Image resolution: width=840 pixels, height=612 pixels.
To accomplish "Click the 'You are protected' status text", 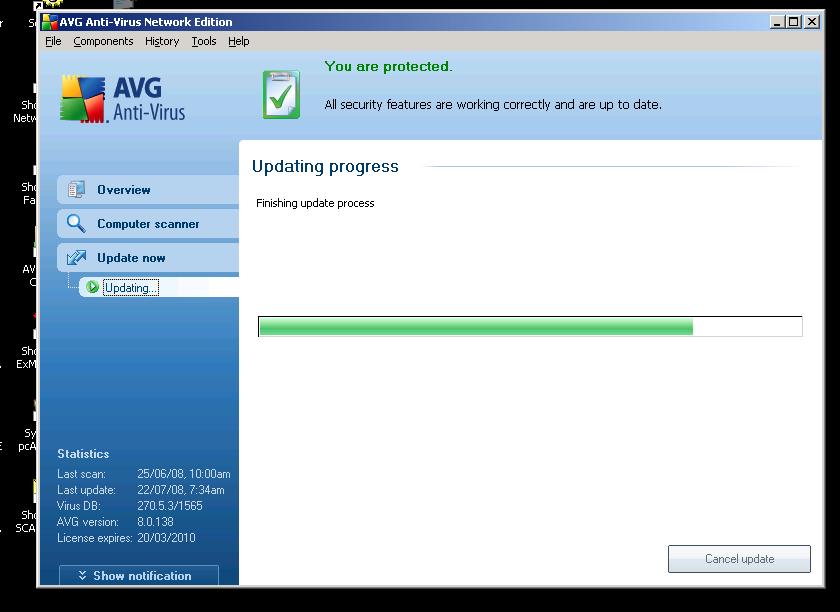I will point(388,67).
